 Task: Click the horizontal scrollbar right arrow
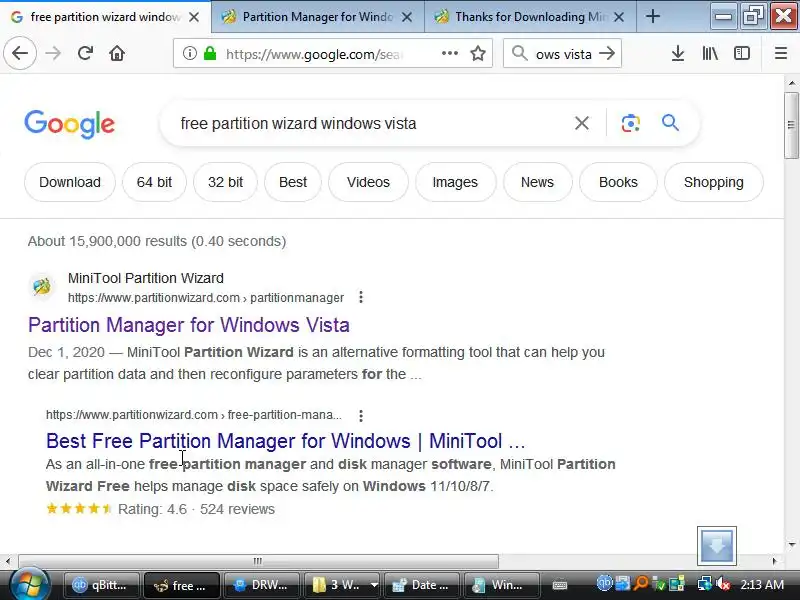774,561
